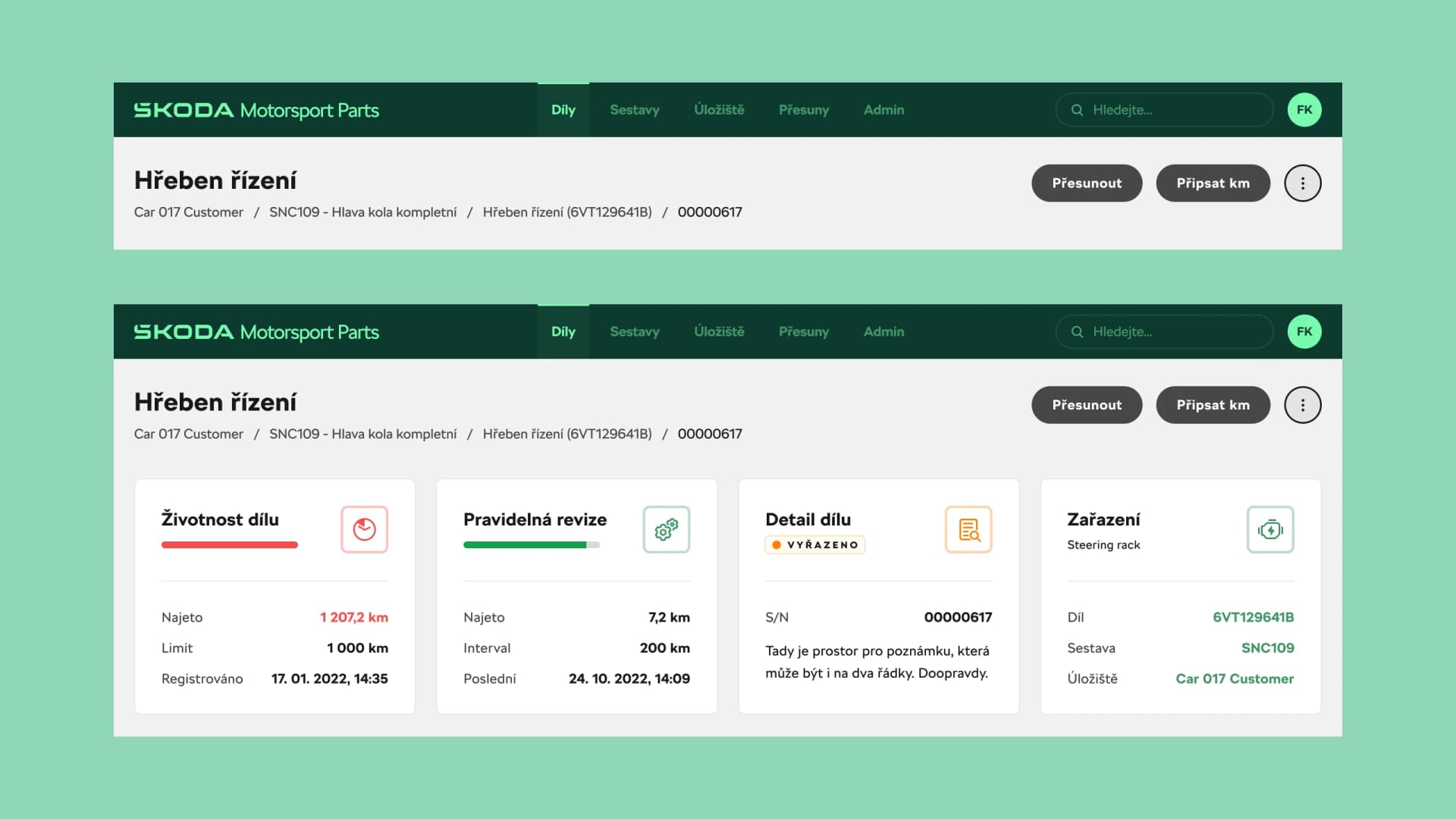
Task: Click the FK avatar in top header
Action: tap(1304, 110)
